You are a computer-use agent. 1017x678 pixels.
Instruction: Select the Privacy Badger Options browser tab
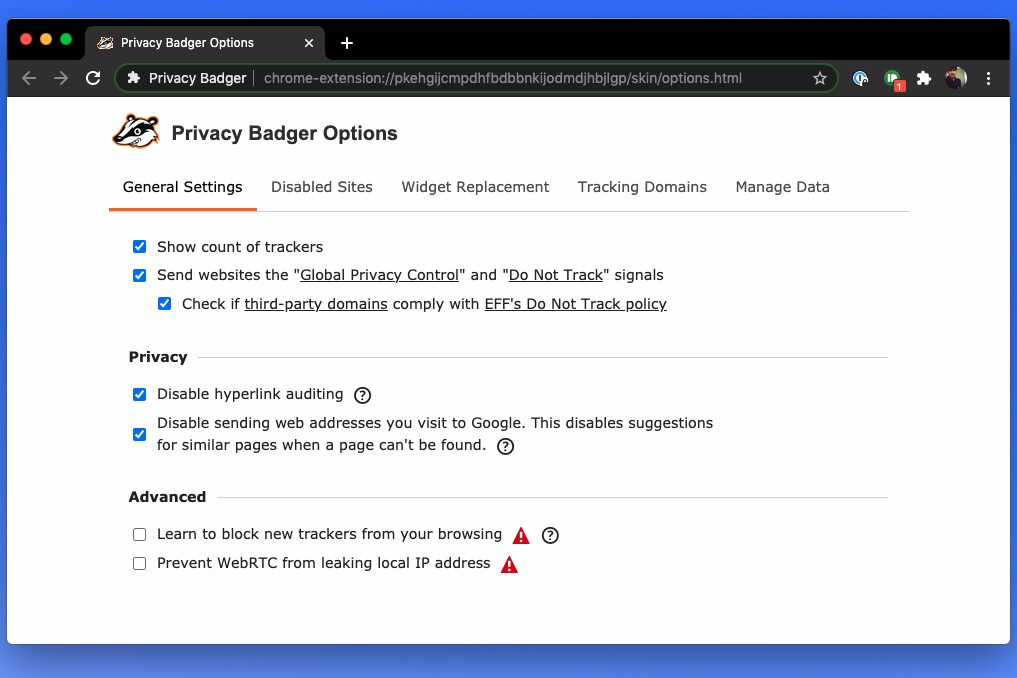point(204,43)
